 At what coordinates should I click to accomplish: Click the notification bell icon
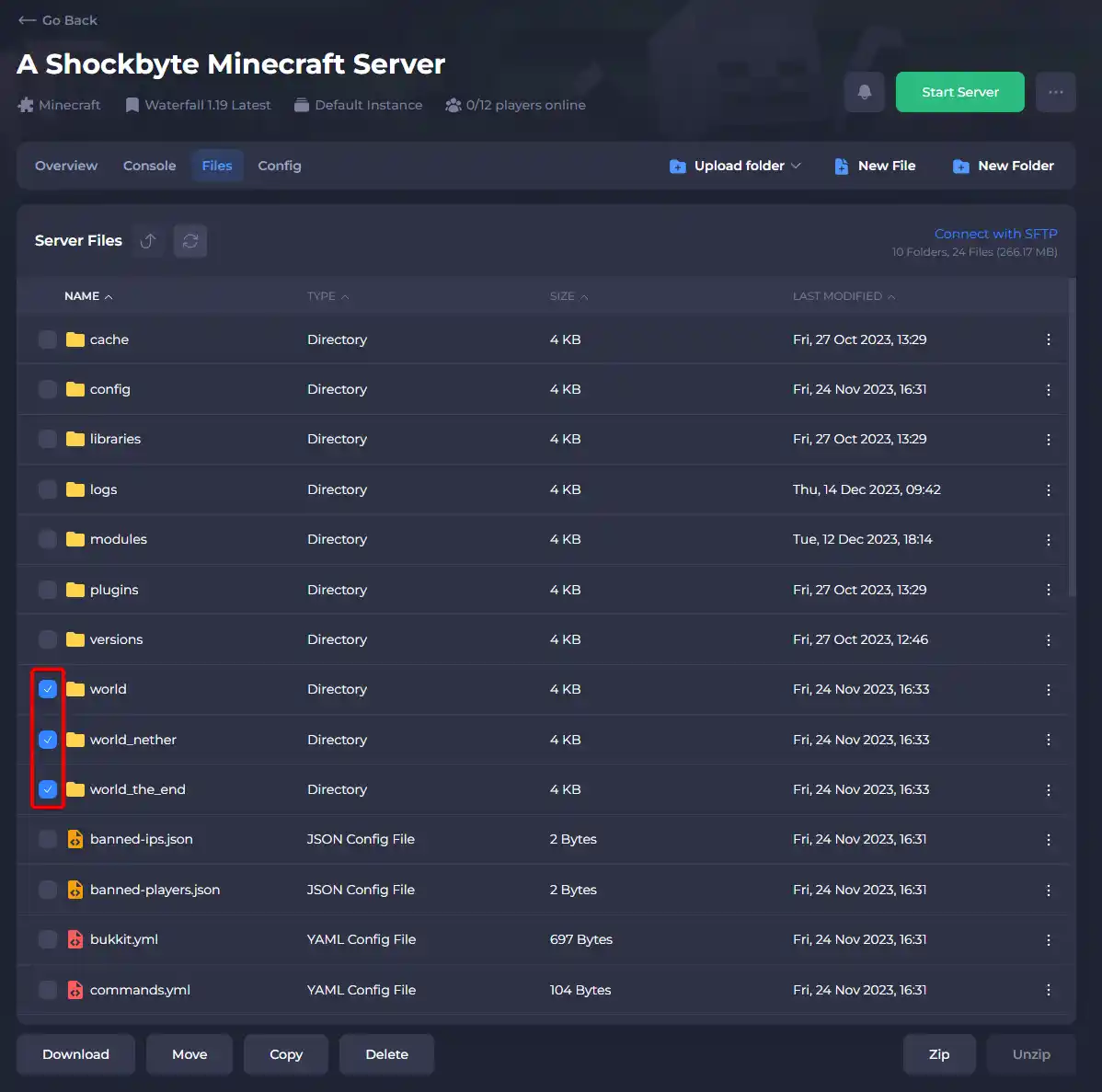click(x=865, y=92)
